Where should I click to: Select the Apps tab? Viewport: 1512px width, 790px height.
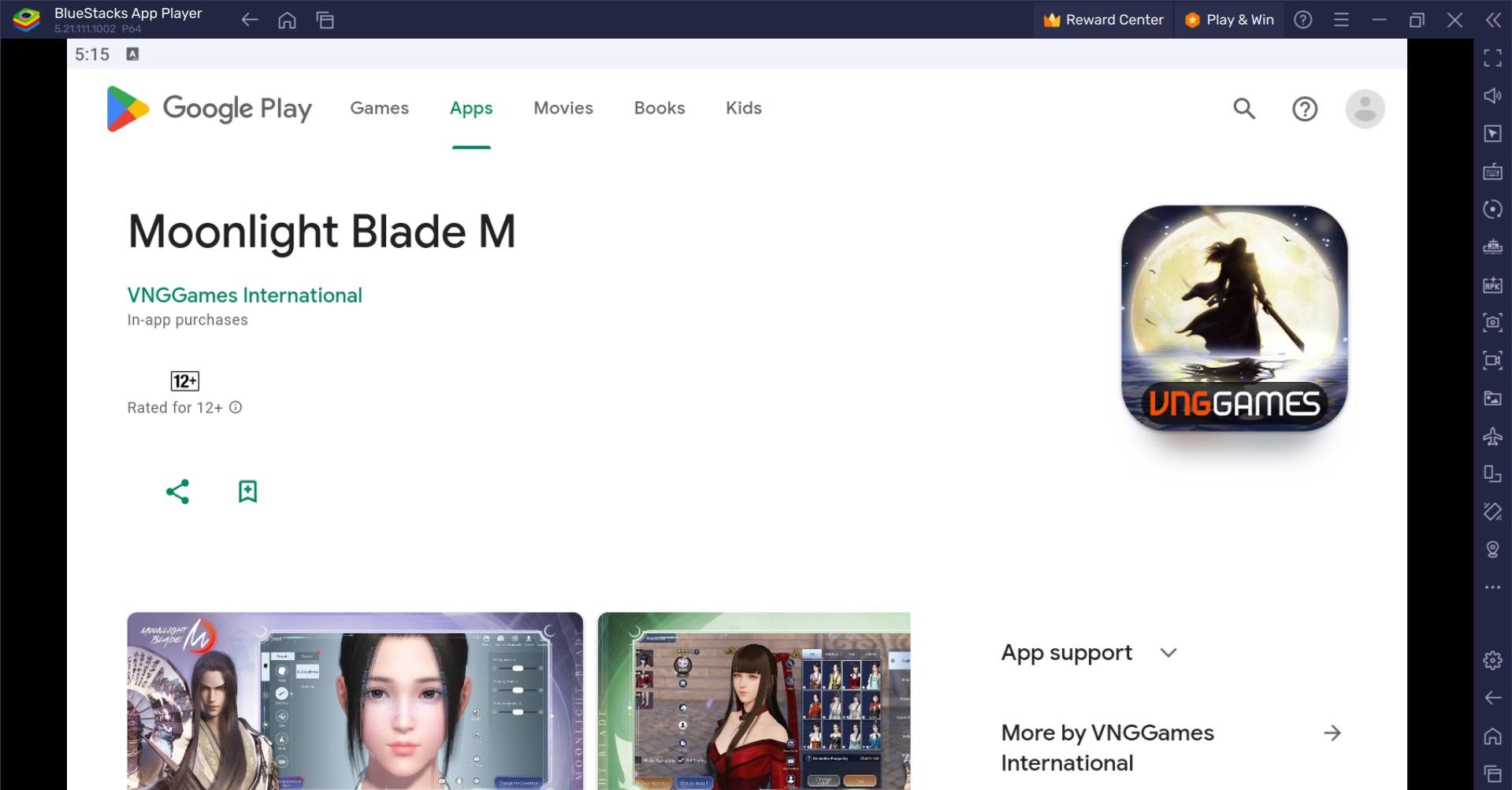click(471, 108)
